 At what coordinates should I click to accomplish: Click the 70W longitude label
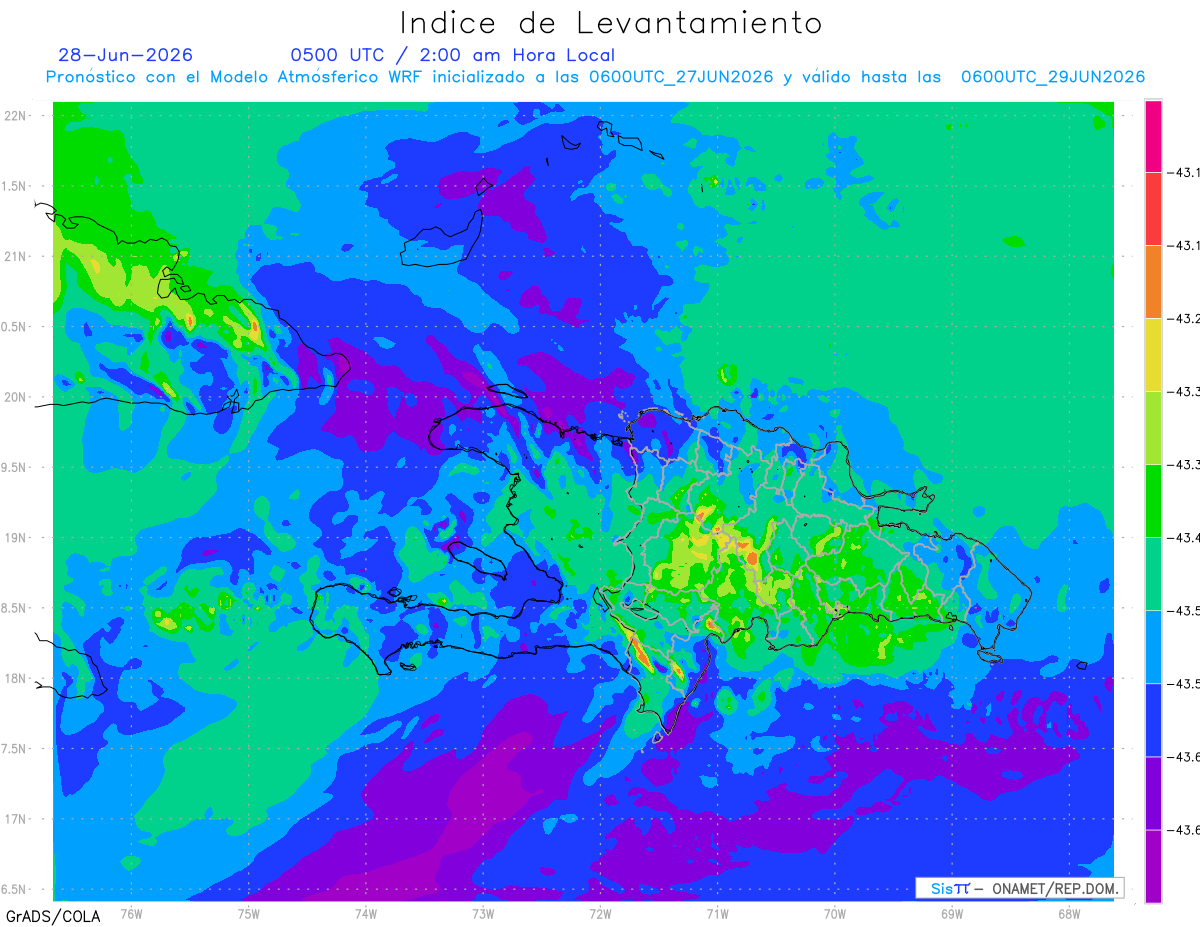(835, 913)
